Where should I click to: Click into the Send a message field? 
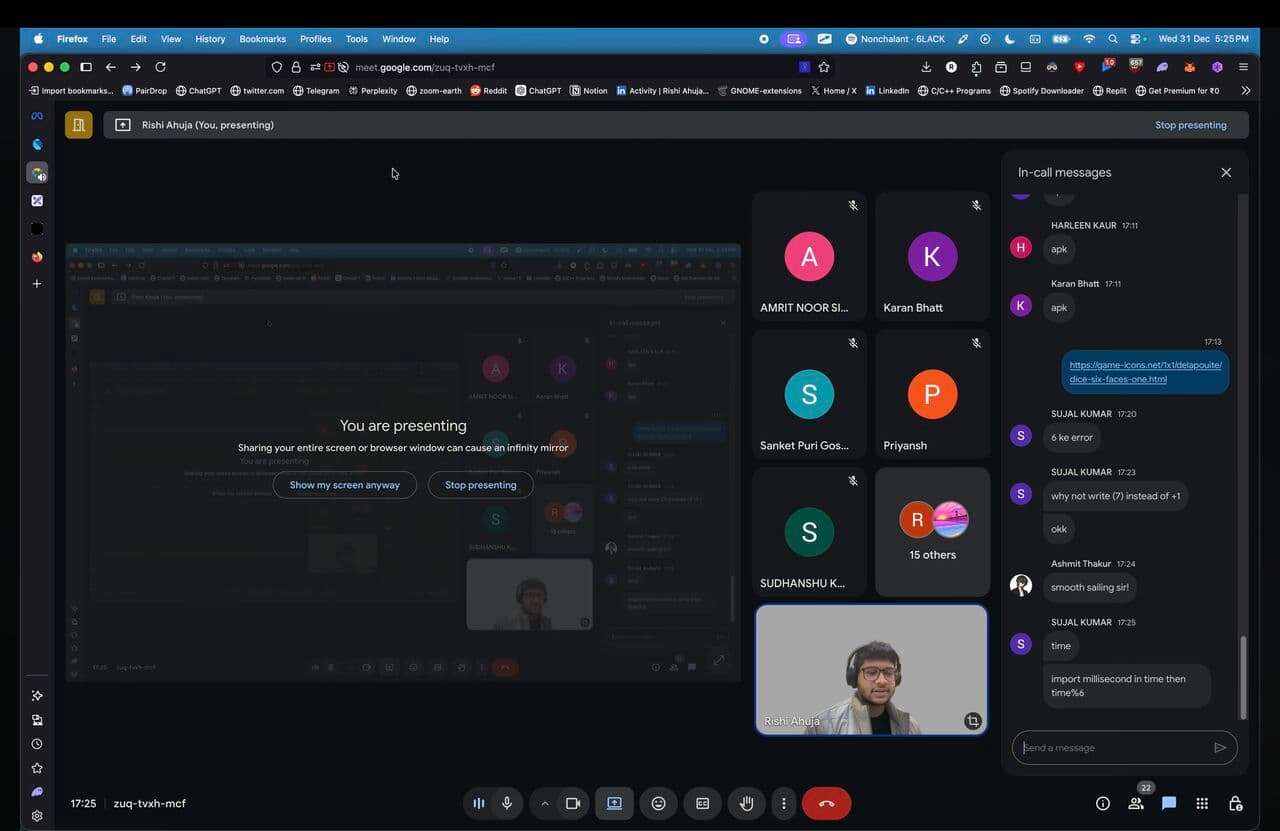[1112, 748]
